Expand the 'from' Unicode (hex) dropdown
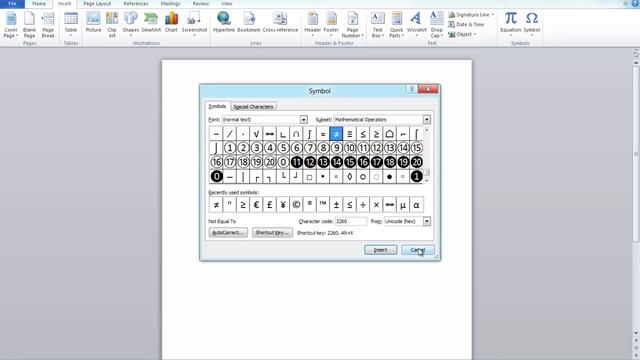Image resolution: width=640 pixels, height=360 pixels. pos(427,221)
